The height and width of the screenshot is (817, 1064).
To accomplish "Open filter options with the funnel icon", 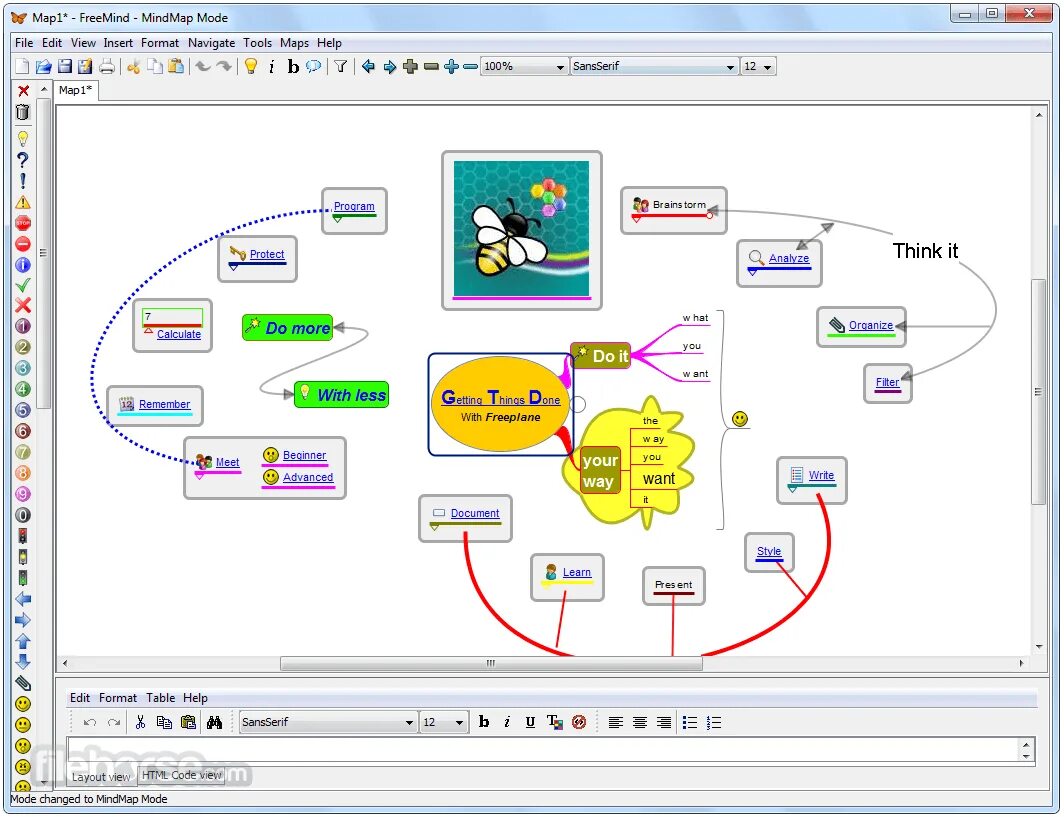I will [x=341, y=66].
